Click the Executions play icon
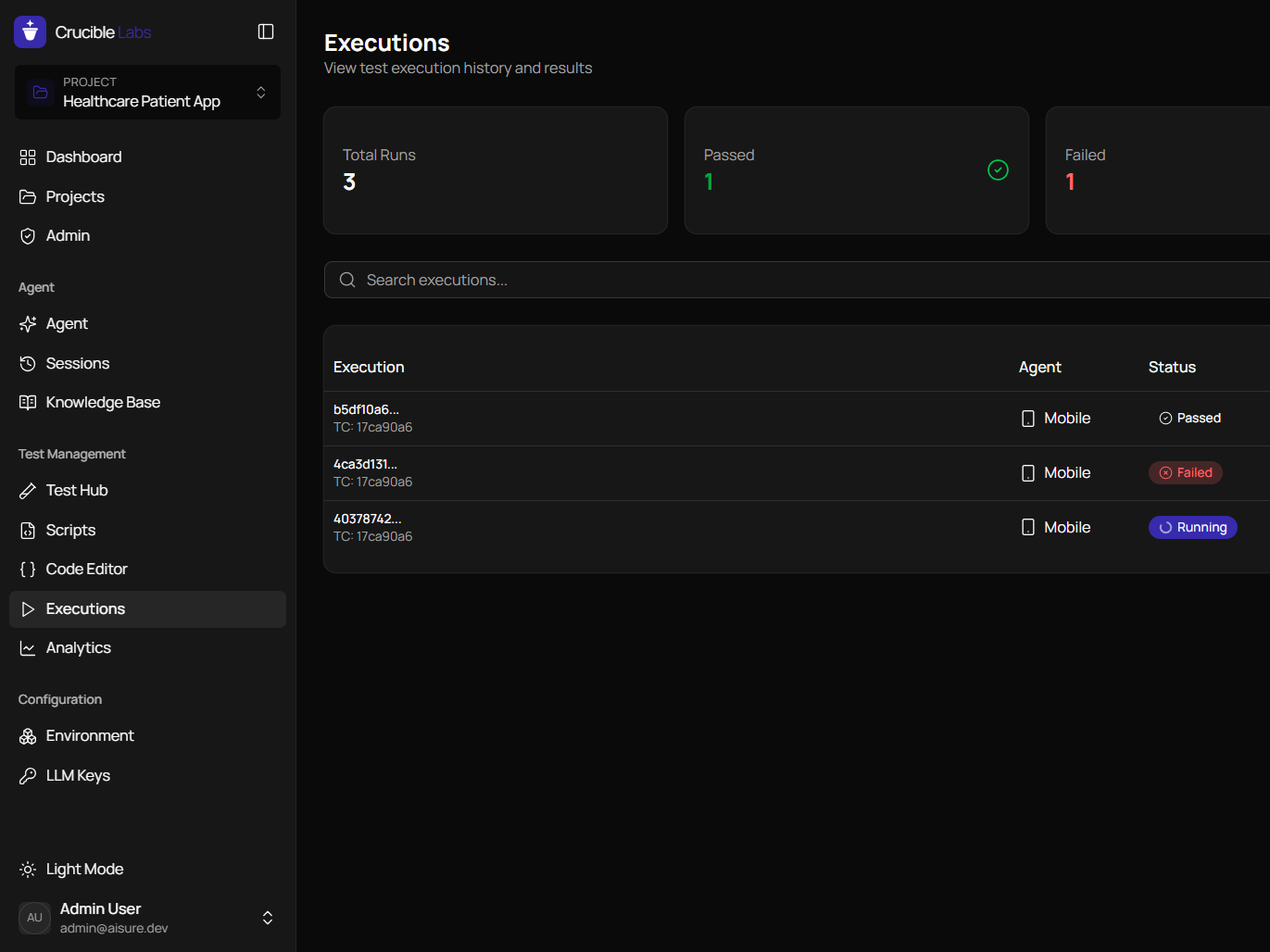Screen dimensions: 1270x952 (x=28, y=609)
